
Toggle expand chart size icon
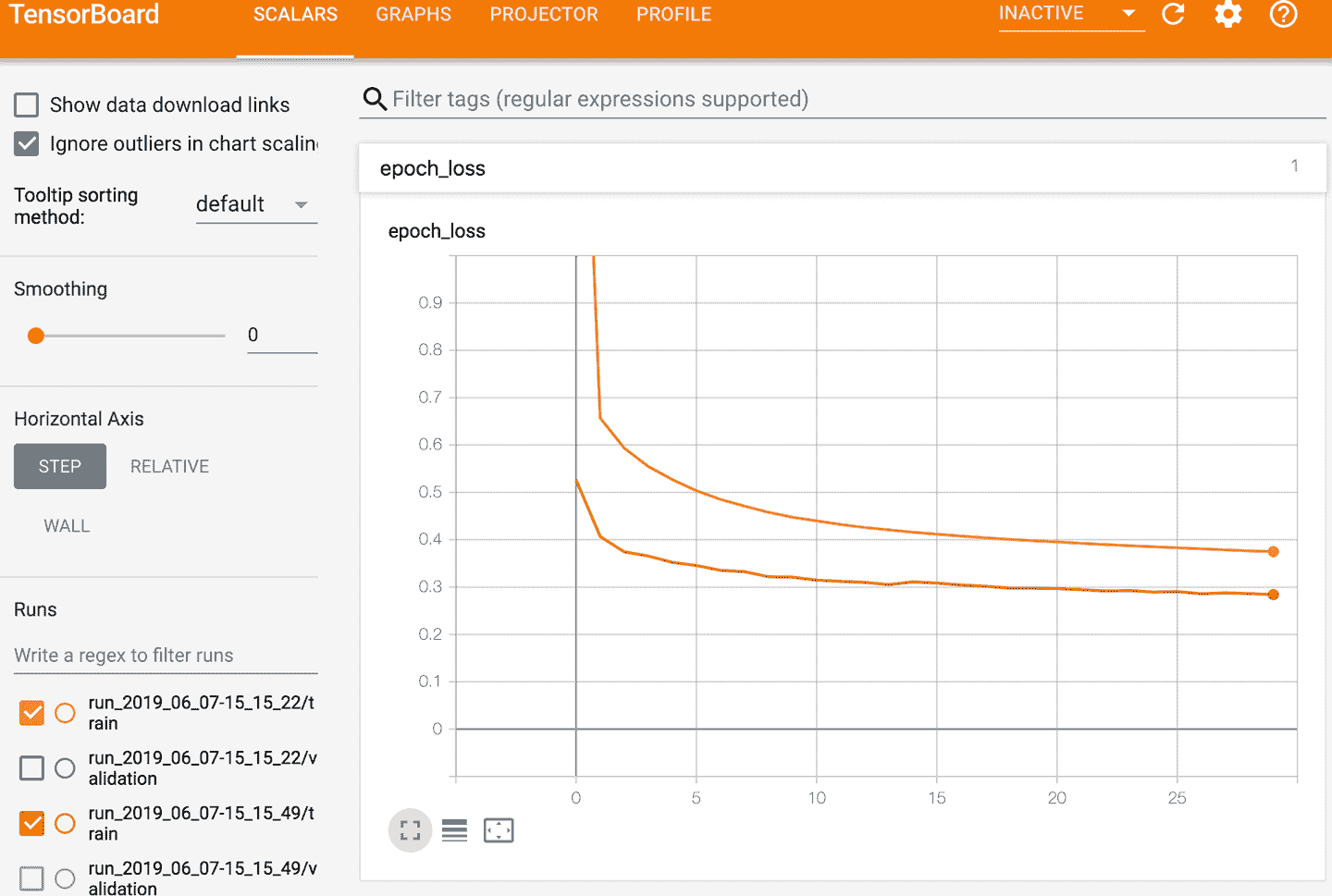(410, 830)
